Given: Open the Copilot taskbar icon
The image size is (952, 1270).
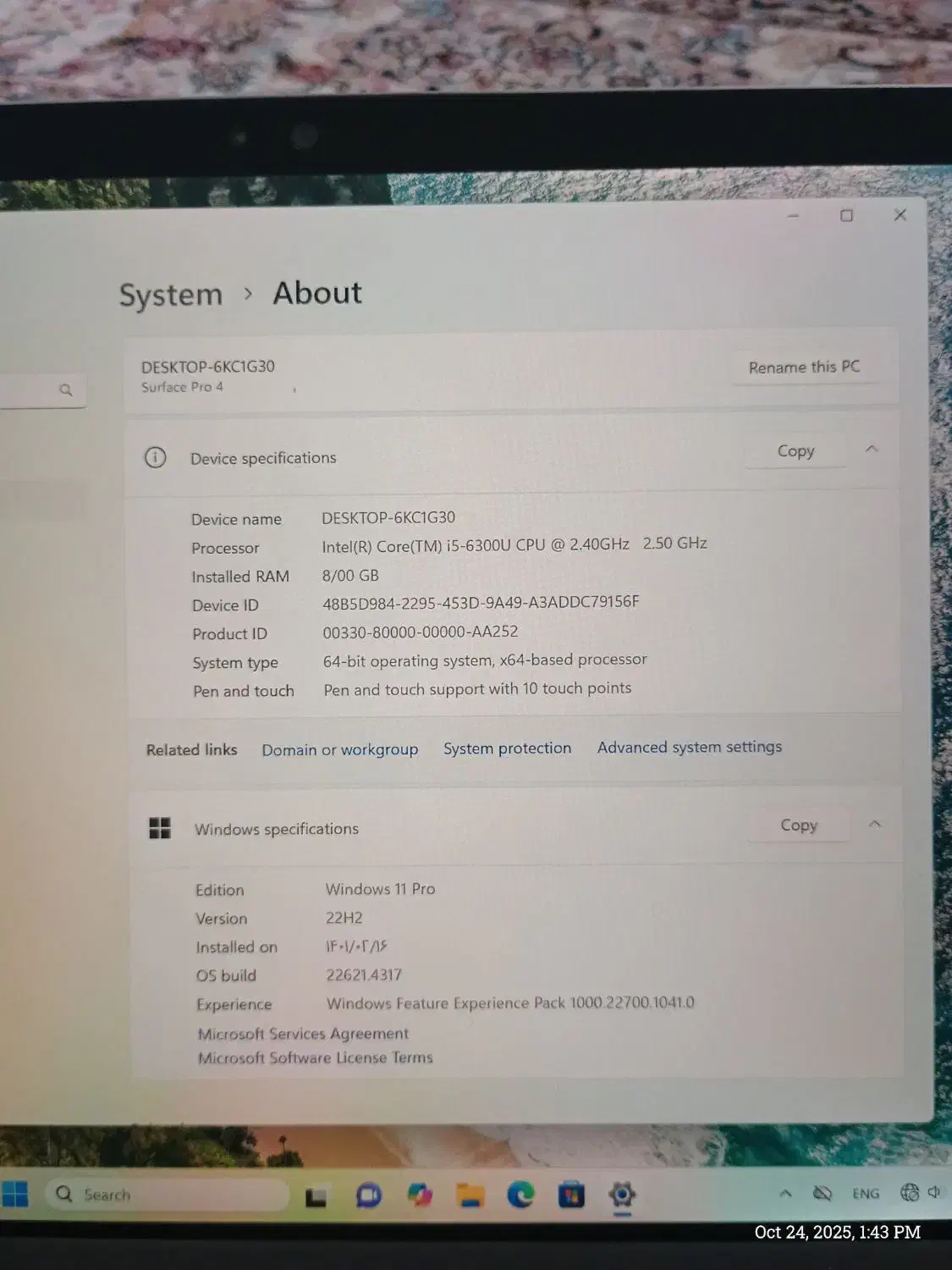Looking at the screenshot, I should (x=420, y=1195).
